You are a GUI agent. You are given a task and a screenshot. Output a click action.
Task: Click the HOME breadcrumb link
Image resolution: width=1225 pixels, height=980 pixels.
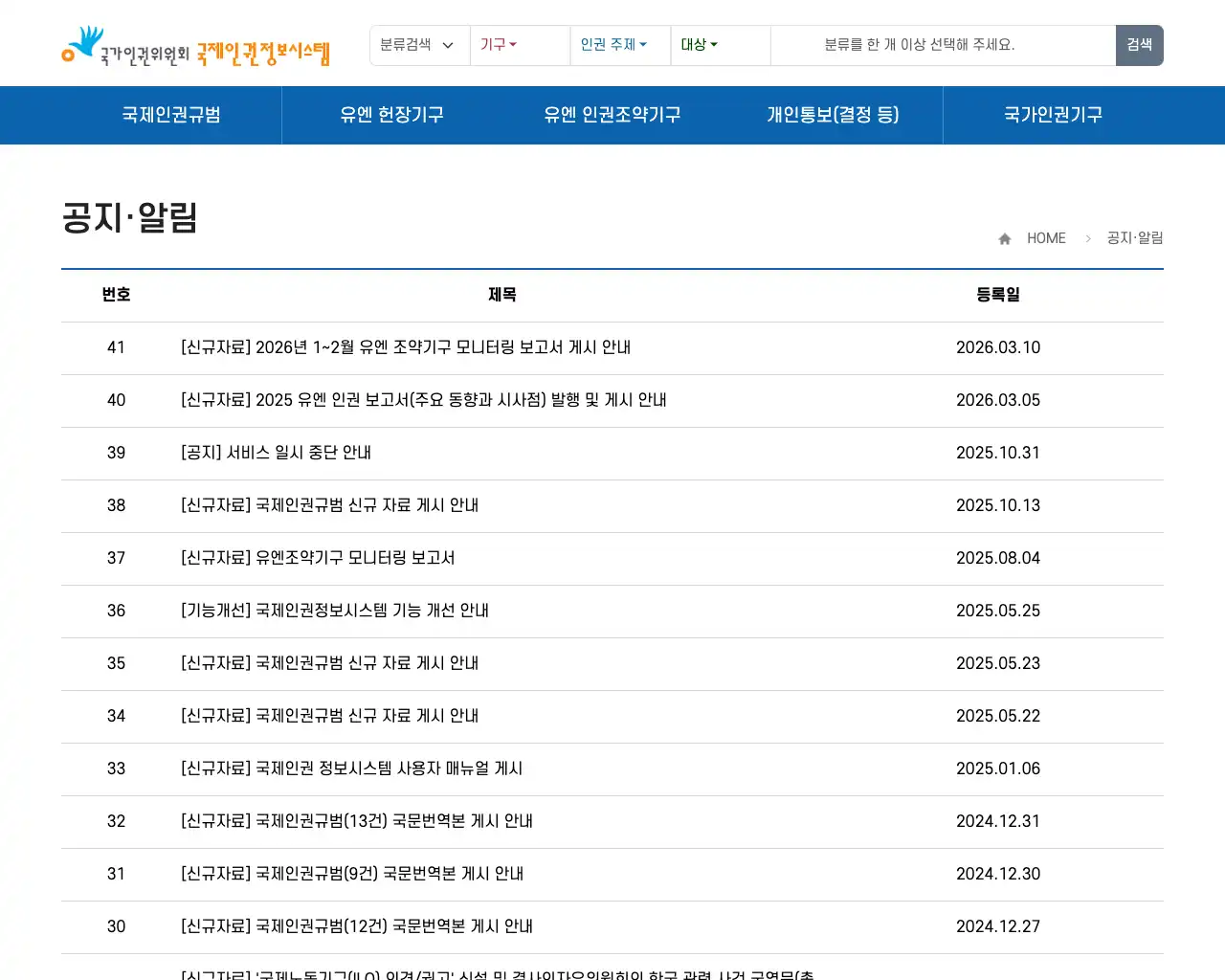(x=1046, y=238)
